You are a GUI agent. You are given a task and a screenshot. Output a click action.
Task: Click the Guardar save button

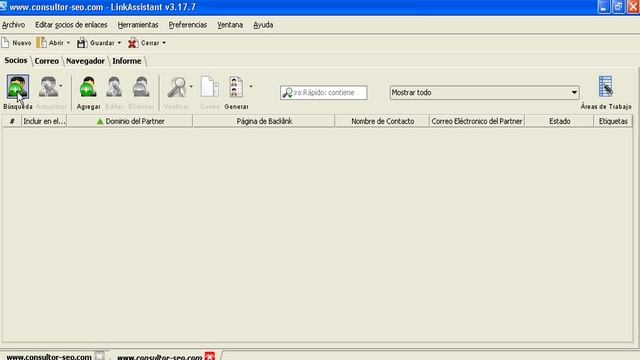pyautogui.click(x=96, y=42)
